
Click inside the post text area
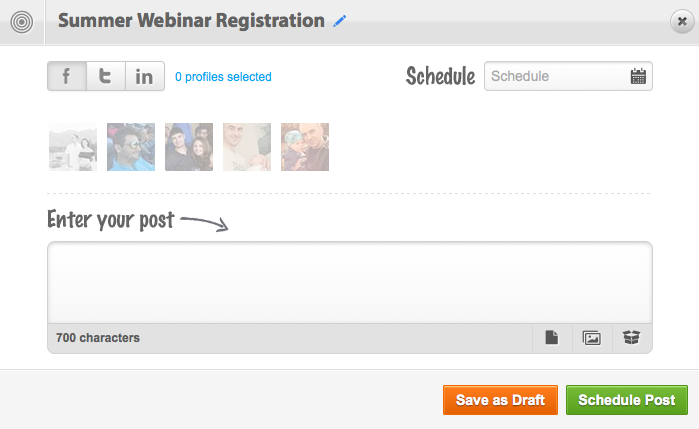tap(350, 283)
